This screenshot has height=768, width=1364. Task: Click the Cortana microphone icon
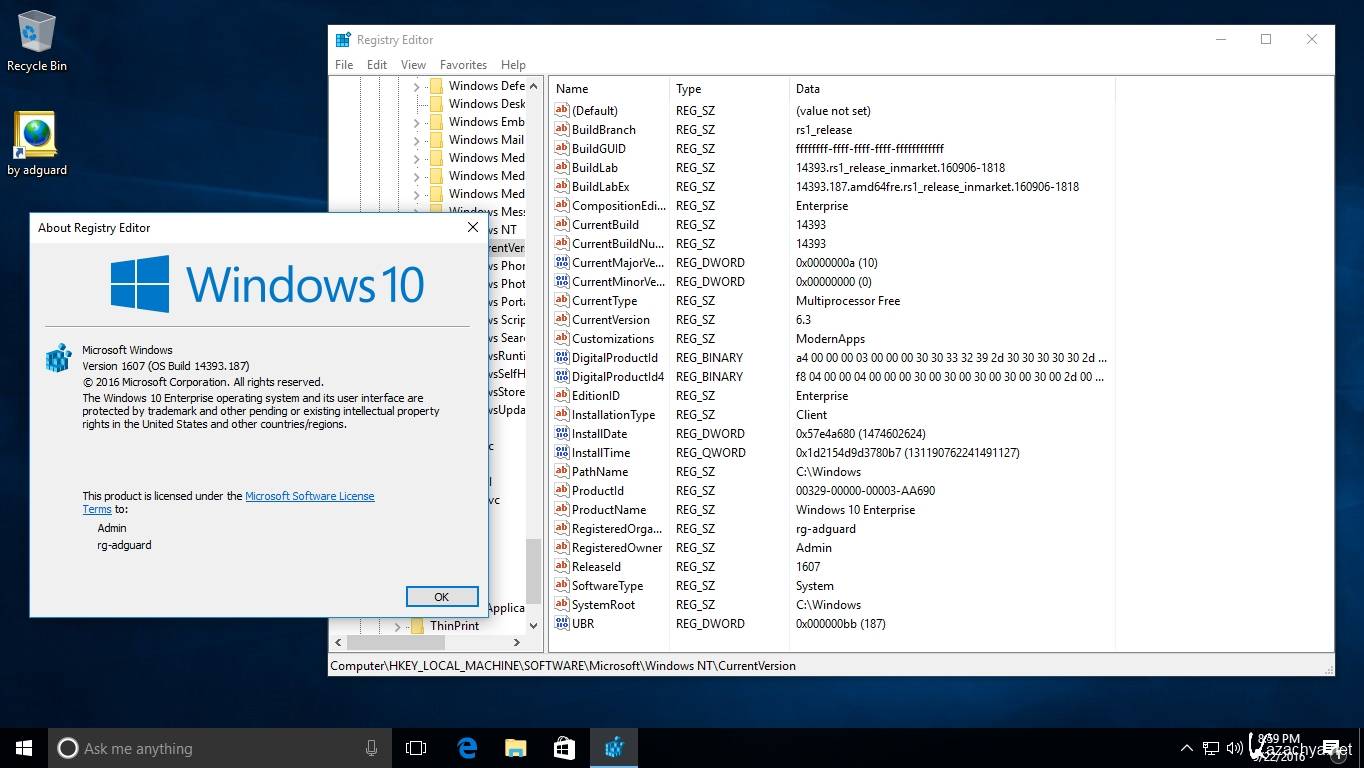tap(372, 748)
